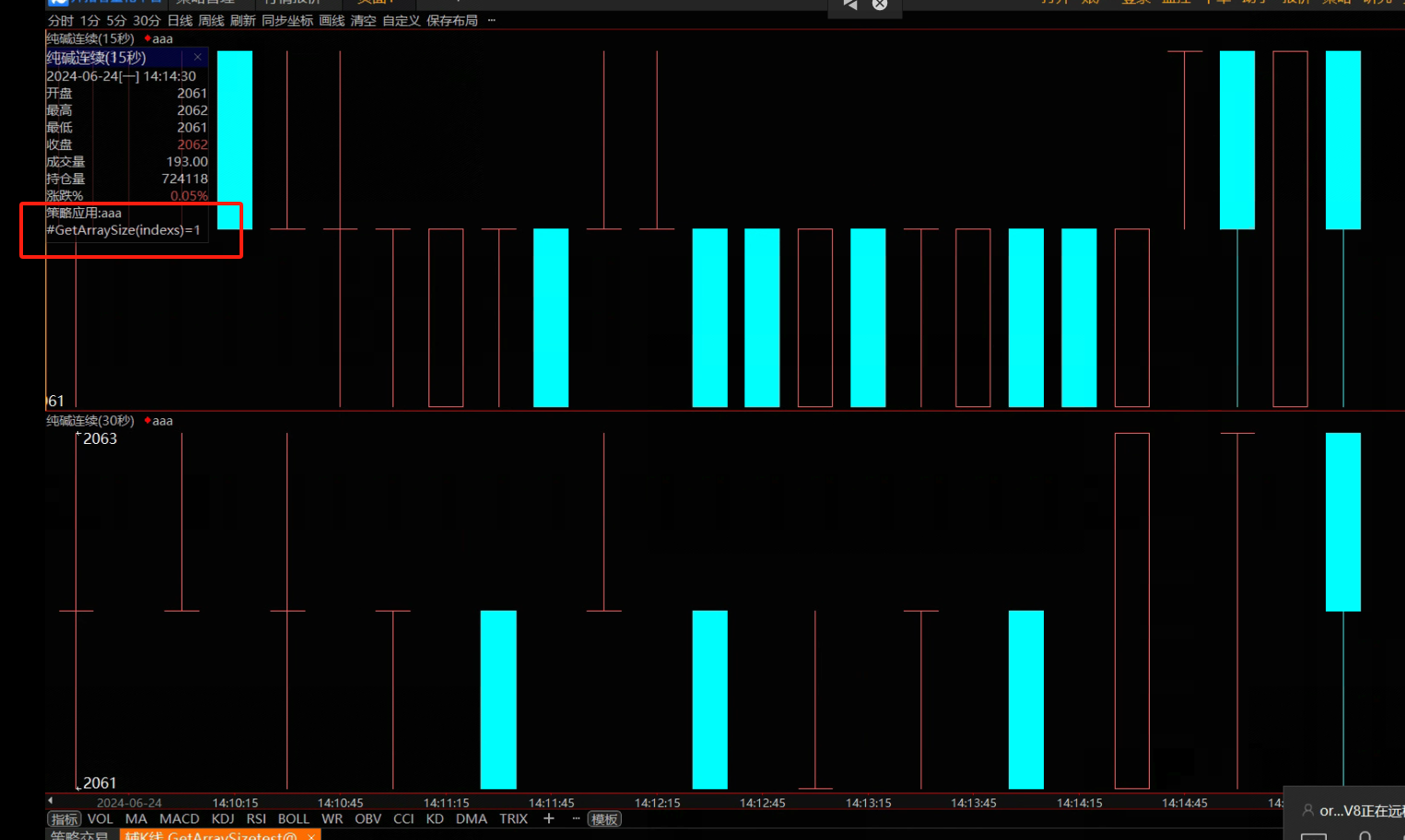Select the RSI indicator

(256, 819)
